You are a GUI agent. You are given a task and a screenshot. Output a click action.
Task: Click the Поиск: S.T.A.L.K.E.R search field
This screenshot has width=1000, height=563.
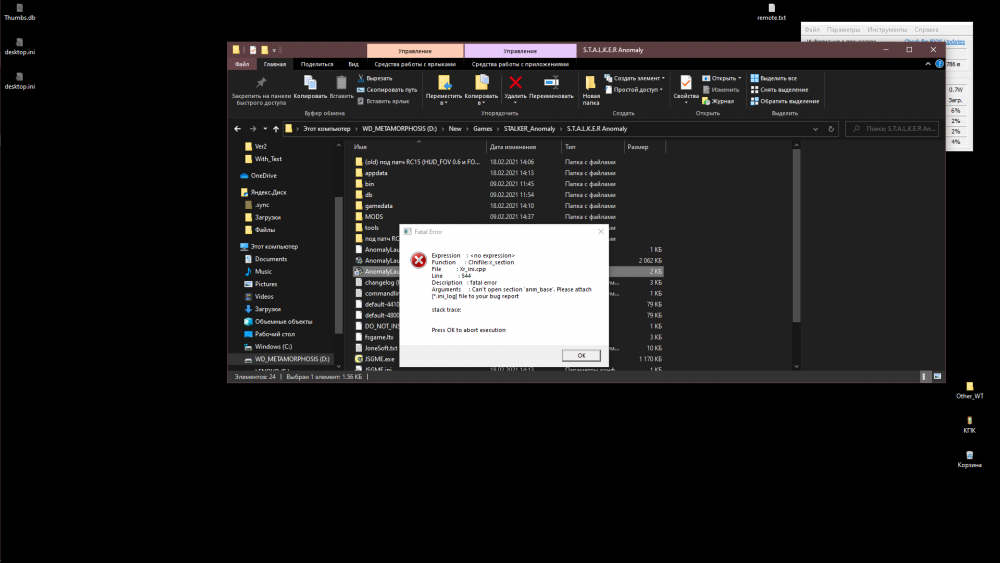(x=892, y=129)
